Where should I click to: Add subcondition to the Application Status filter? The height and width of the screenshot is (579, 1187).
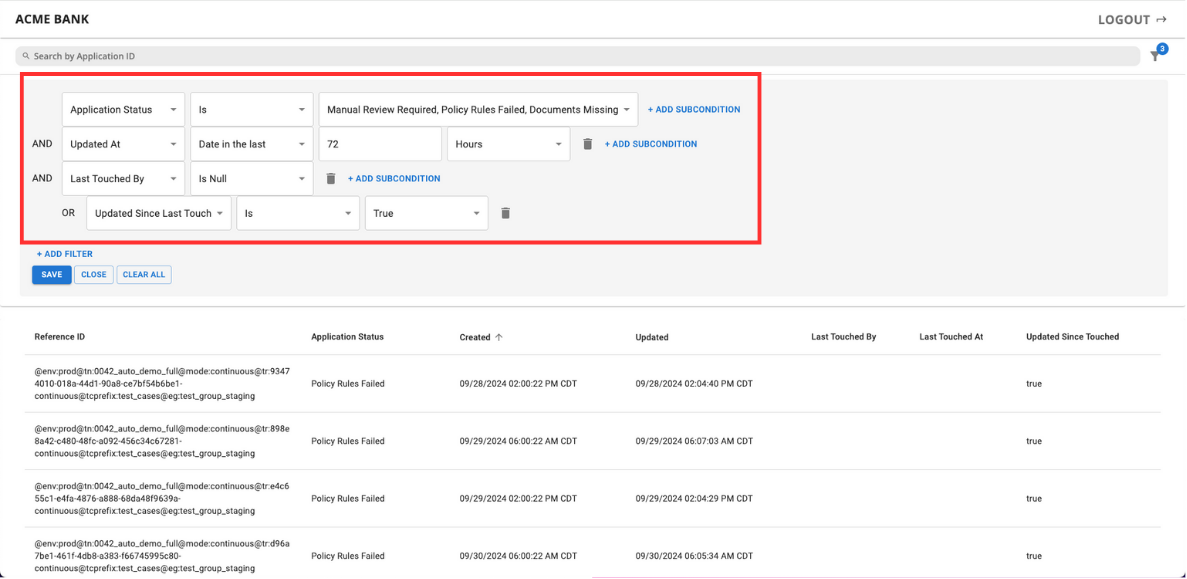click(x=694, y=109)
